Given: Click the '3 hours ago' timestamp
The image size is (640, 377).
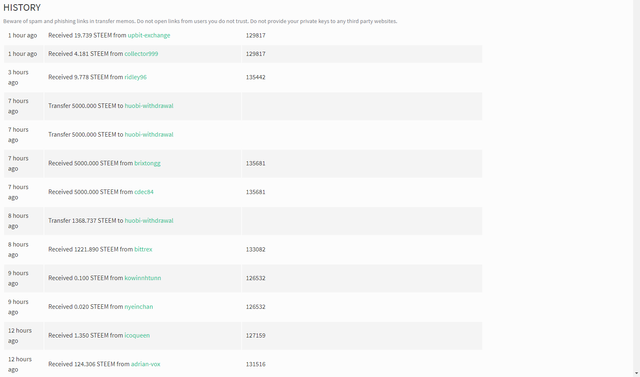Looking at the screenshot, I should (x=18, y=78).
